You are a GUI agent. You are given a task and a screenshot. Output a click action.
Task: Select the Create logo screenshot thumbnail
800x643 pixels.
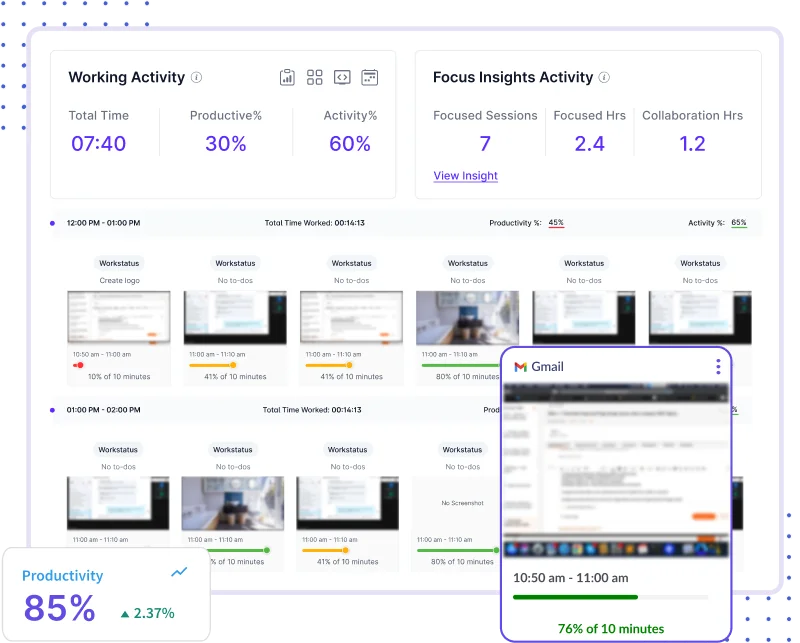[118, 317]
